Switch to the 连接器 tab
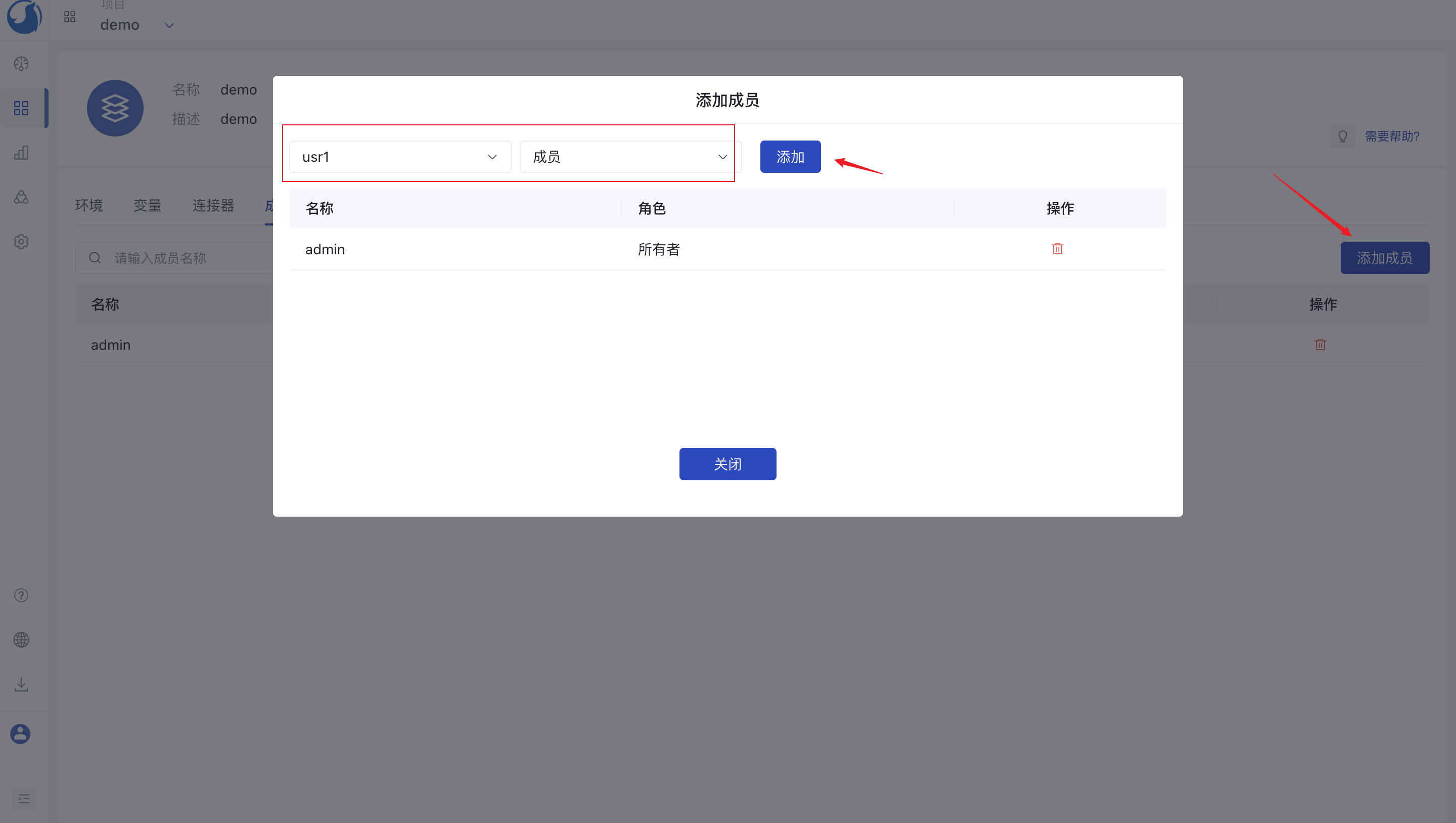1456x823 pixels. 213,205
